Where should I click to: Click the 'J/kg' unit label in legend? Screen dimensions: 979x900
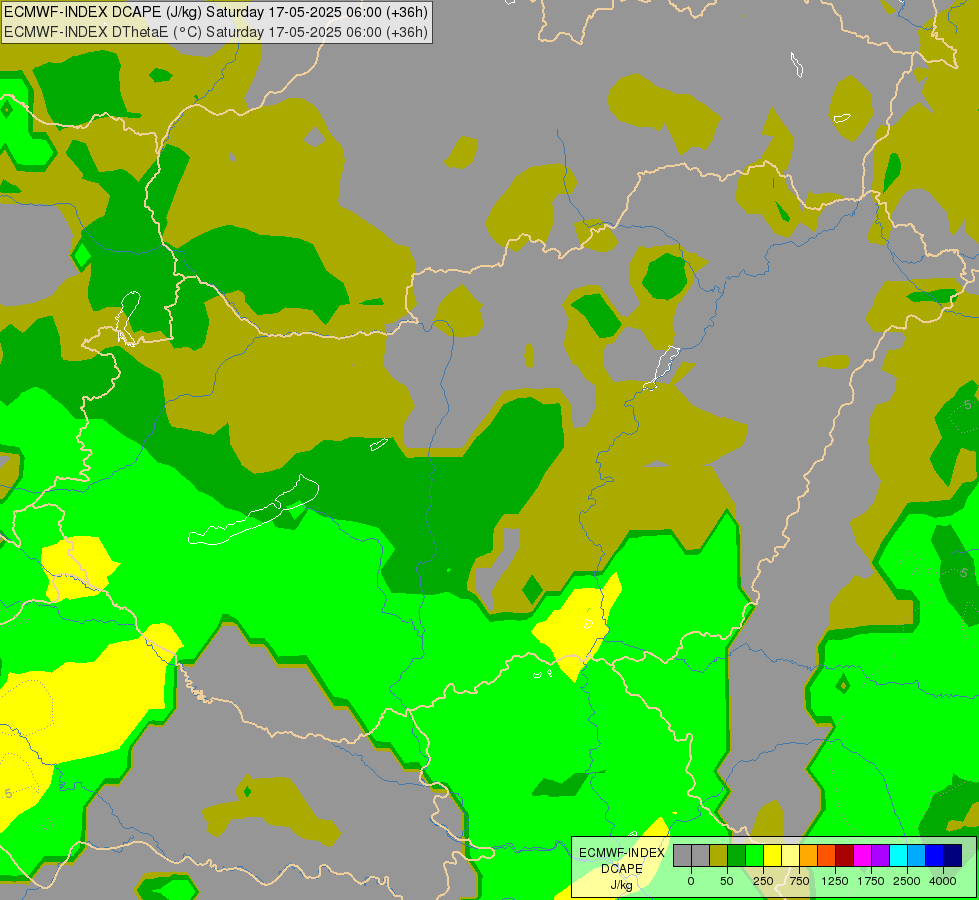(x=622, y=885)
